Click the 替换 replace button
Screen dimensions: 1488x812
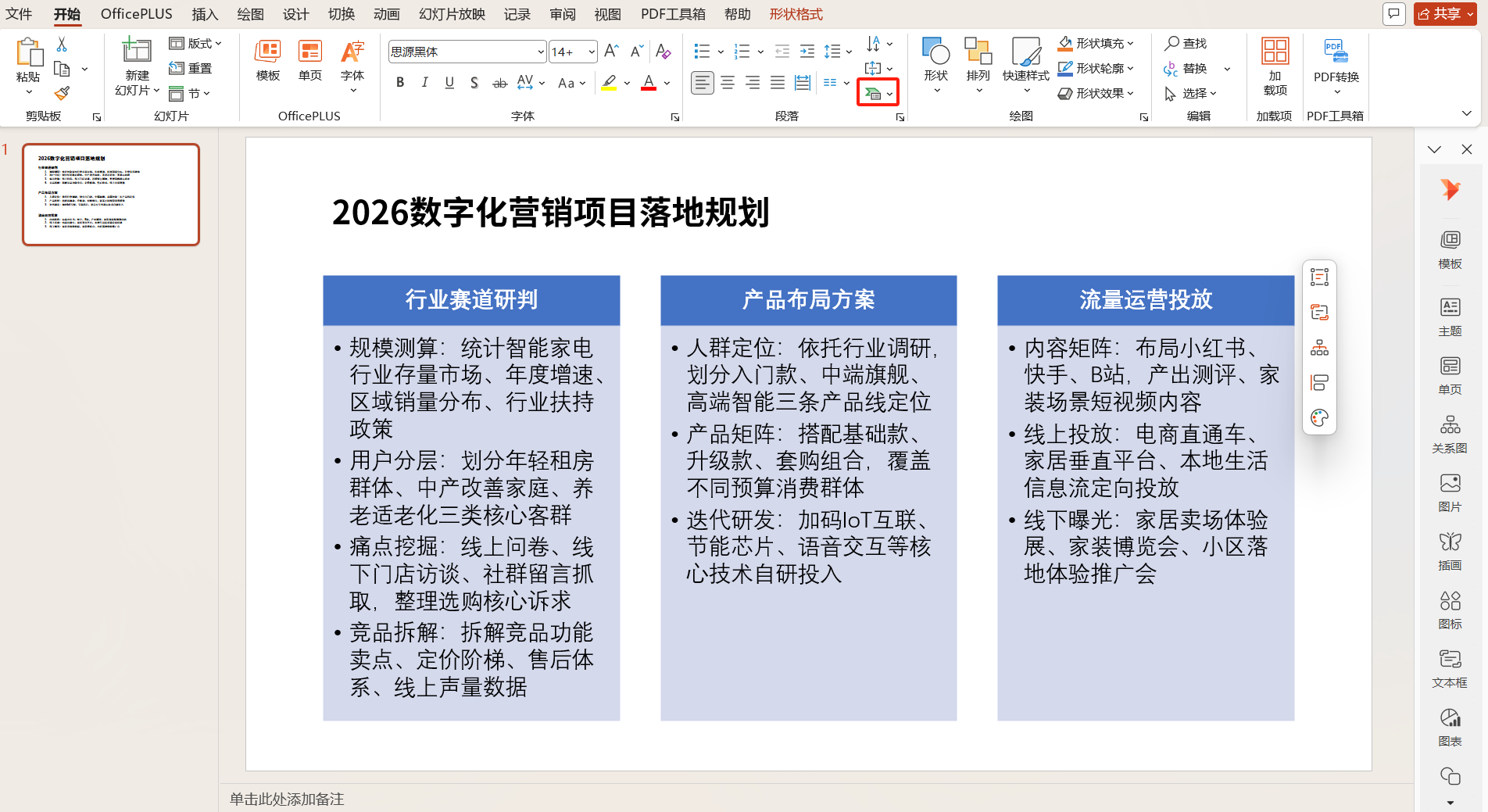pos(1186,69)
